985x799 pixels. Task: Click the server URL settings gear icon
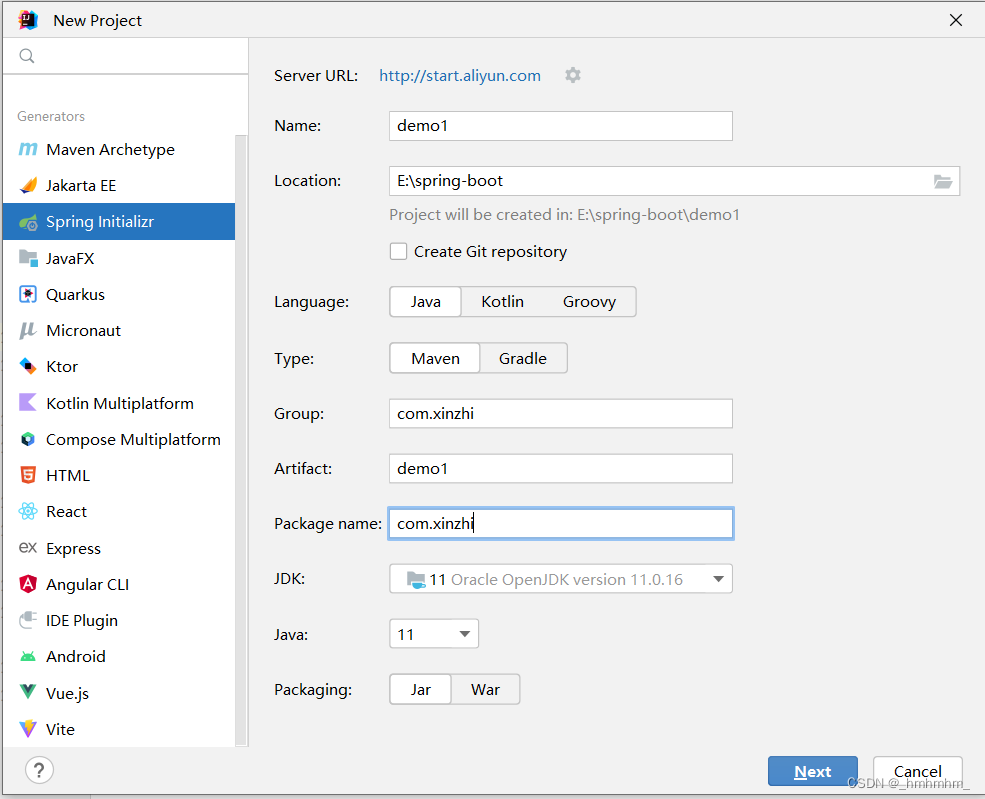click(572, 75)
